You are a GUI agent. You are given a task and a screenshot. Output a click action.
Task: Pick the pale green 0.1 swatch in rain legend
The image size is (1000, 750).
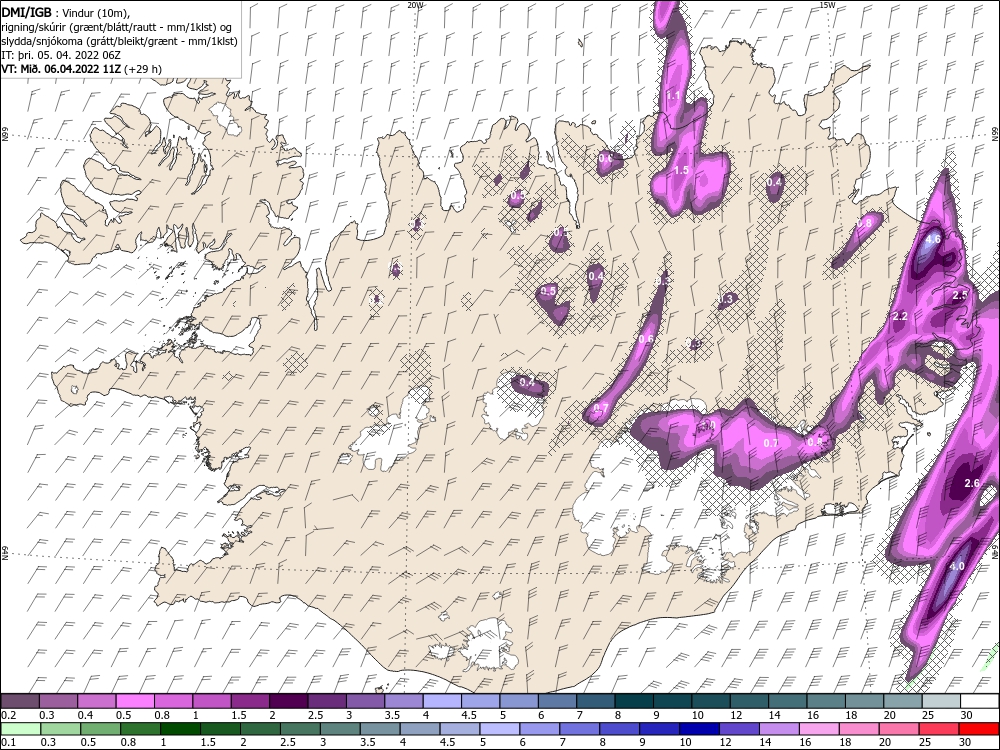pyautogui.click(x=20, y=729)
